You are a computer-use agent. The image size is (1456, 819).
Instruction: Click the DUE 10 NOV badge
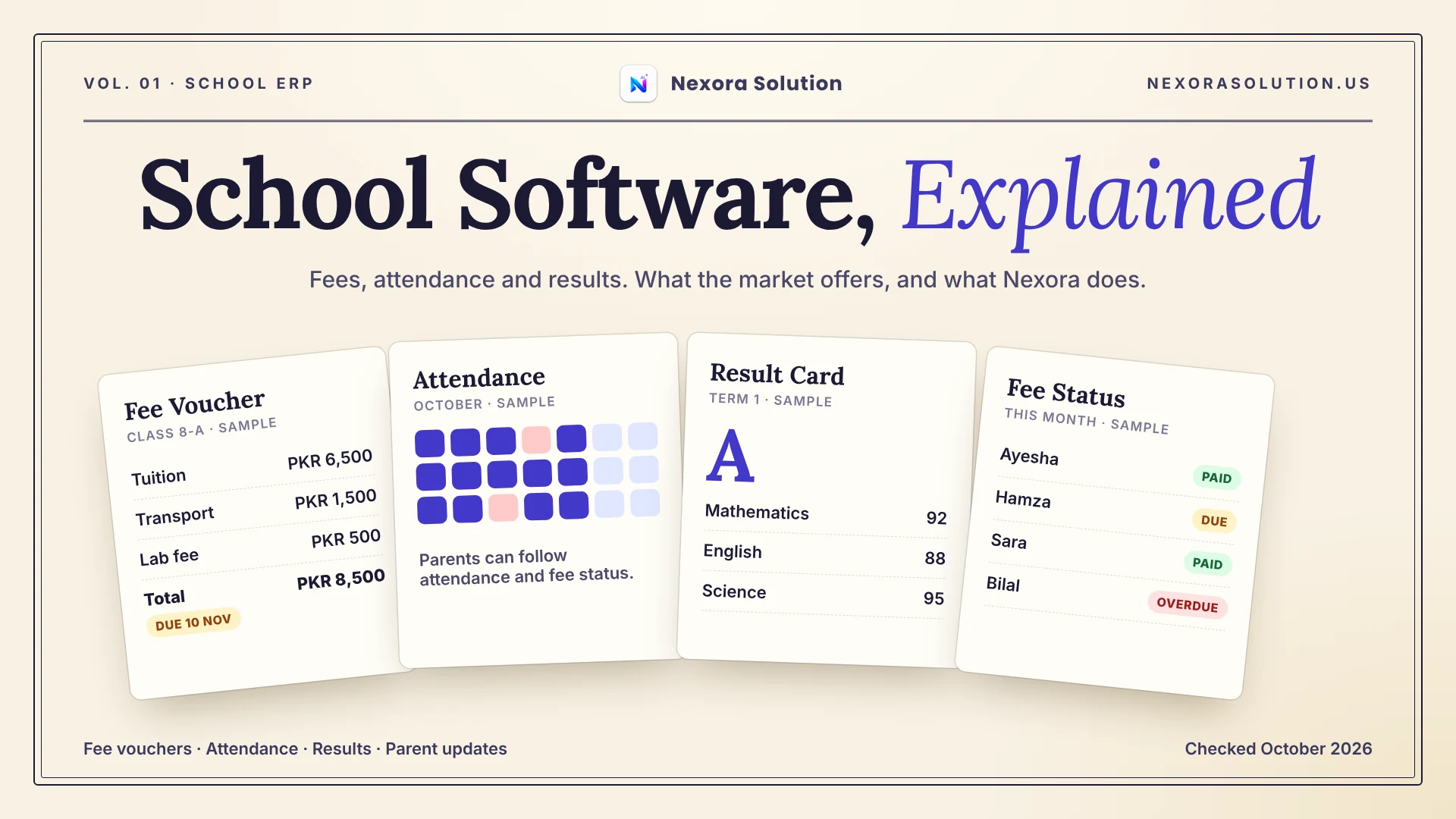193,622
